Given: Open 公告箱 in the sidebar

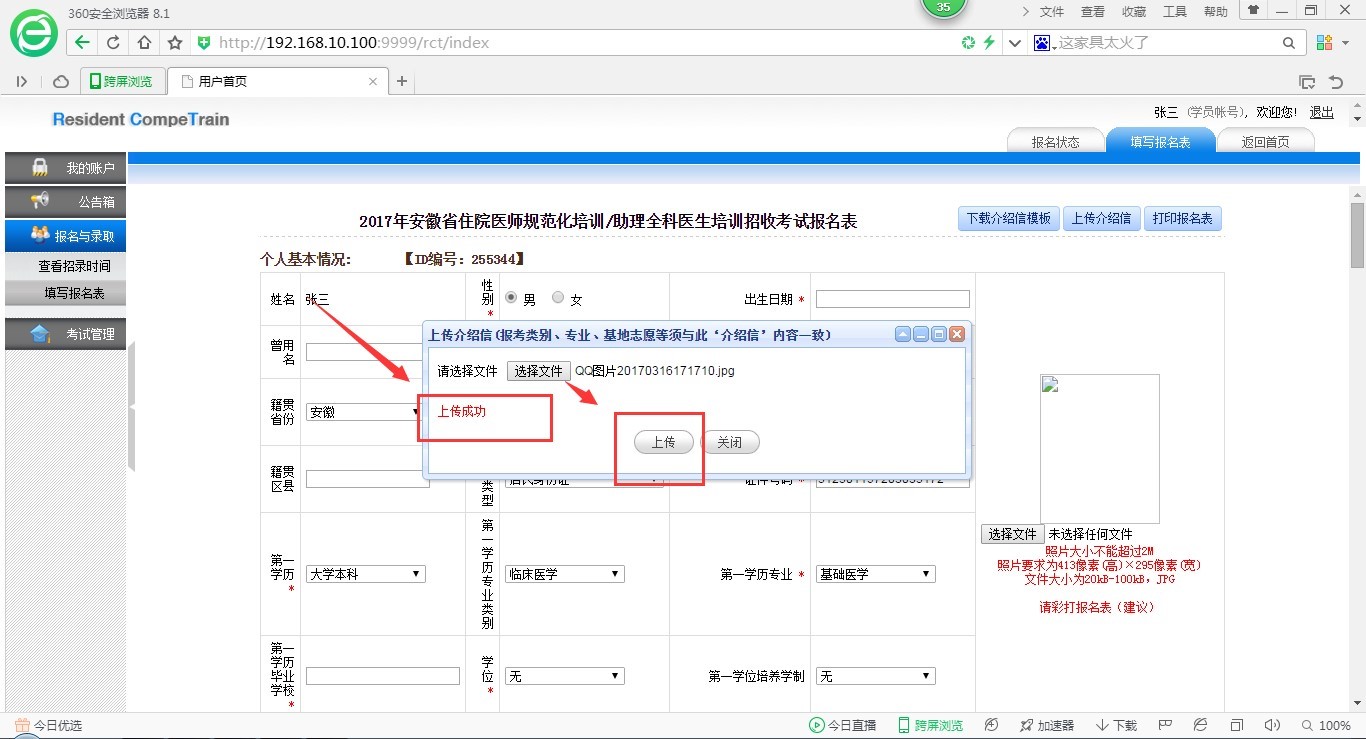Looking at the screenshot, I should point(66,202).
